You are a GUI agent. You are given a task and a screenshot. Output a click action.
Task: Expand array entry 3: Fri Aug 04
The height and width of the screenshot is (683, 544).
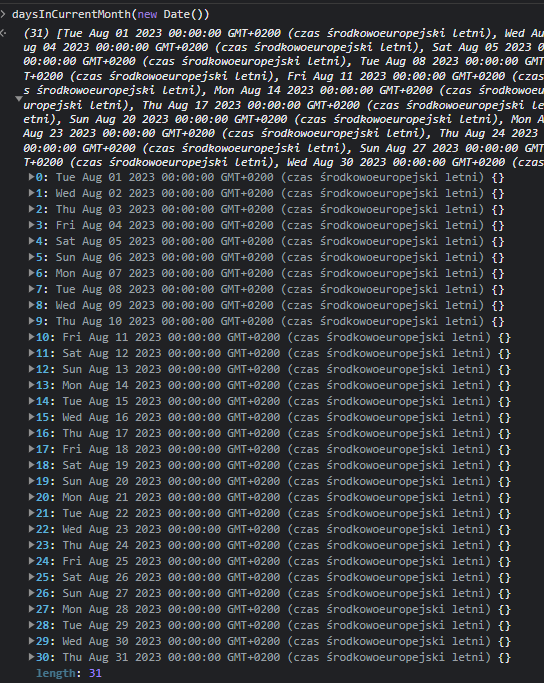point(31,225)
